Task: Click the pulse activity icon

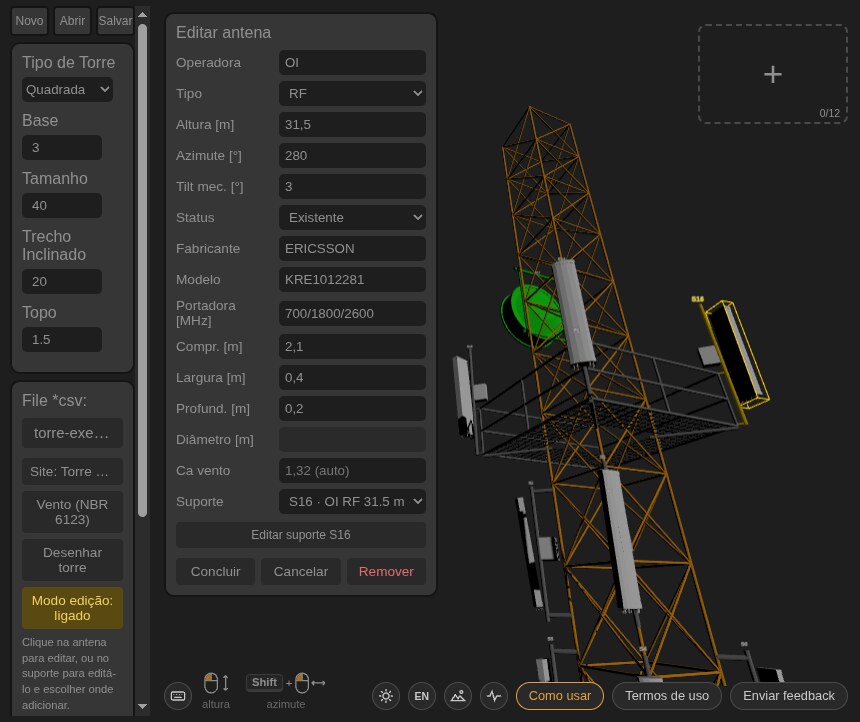Action: point(494,696)
